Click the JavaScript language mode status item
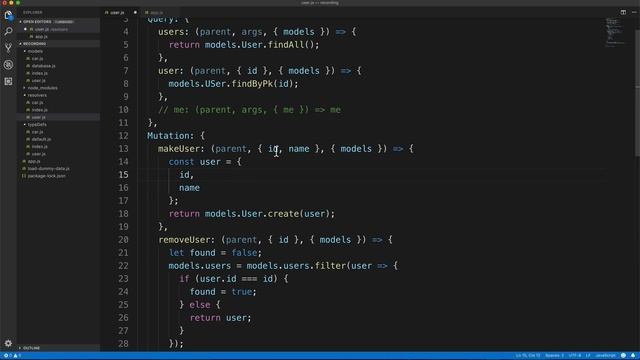The width and height of the screenshot is (640, 360). (605, 356)
